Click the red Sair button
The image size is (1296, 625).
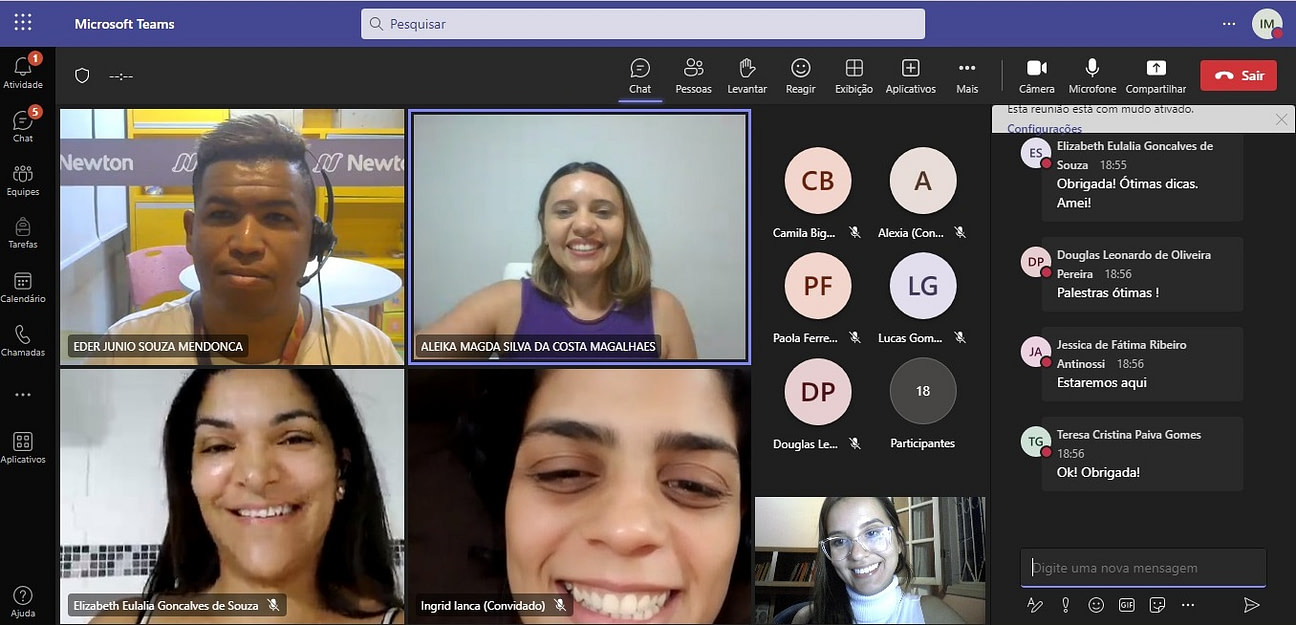click(1238, 75)
